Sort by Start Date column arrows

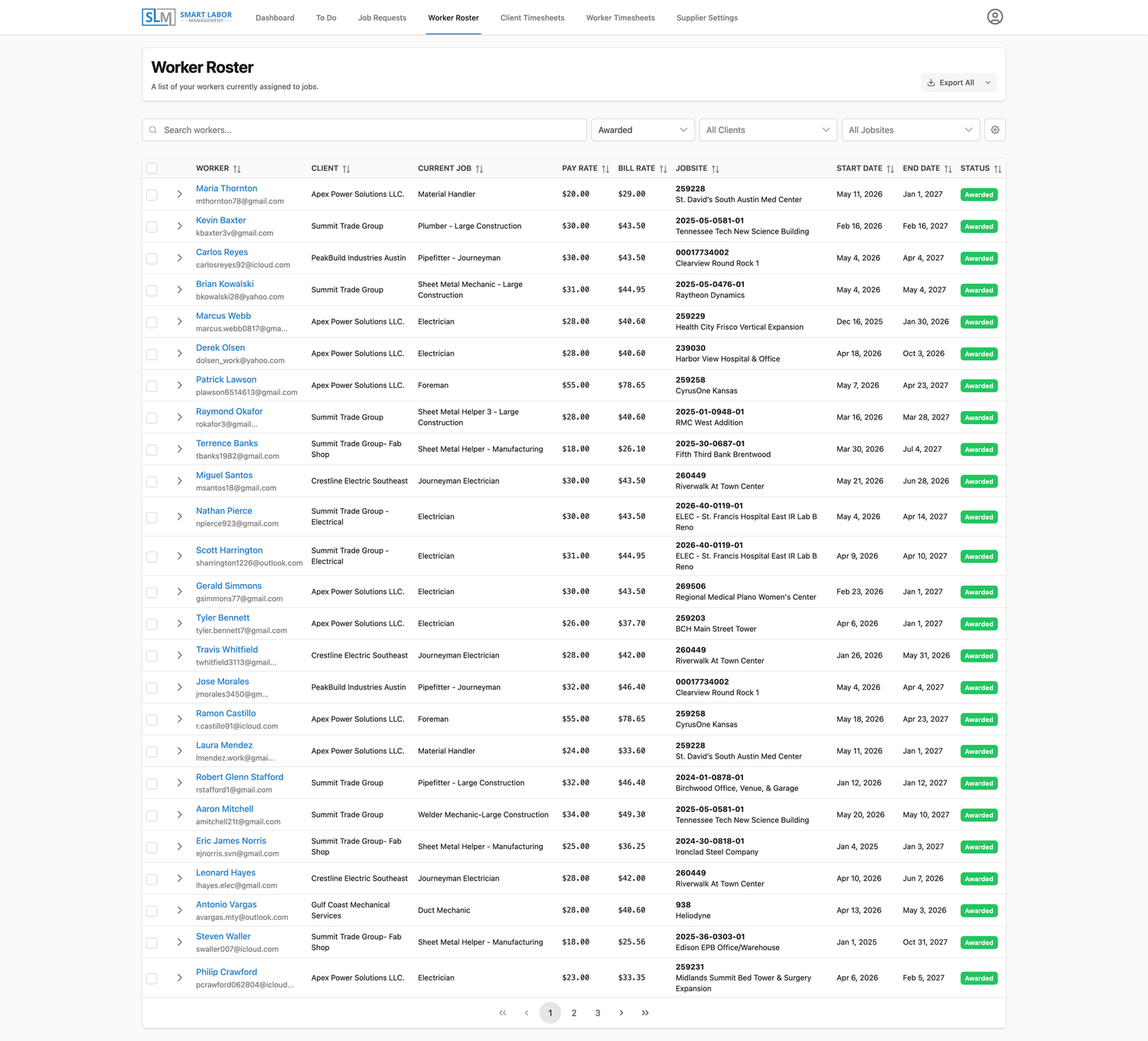click(890, 168)
